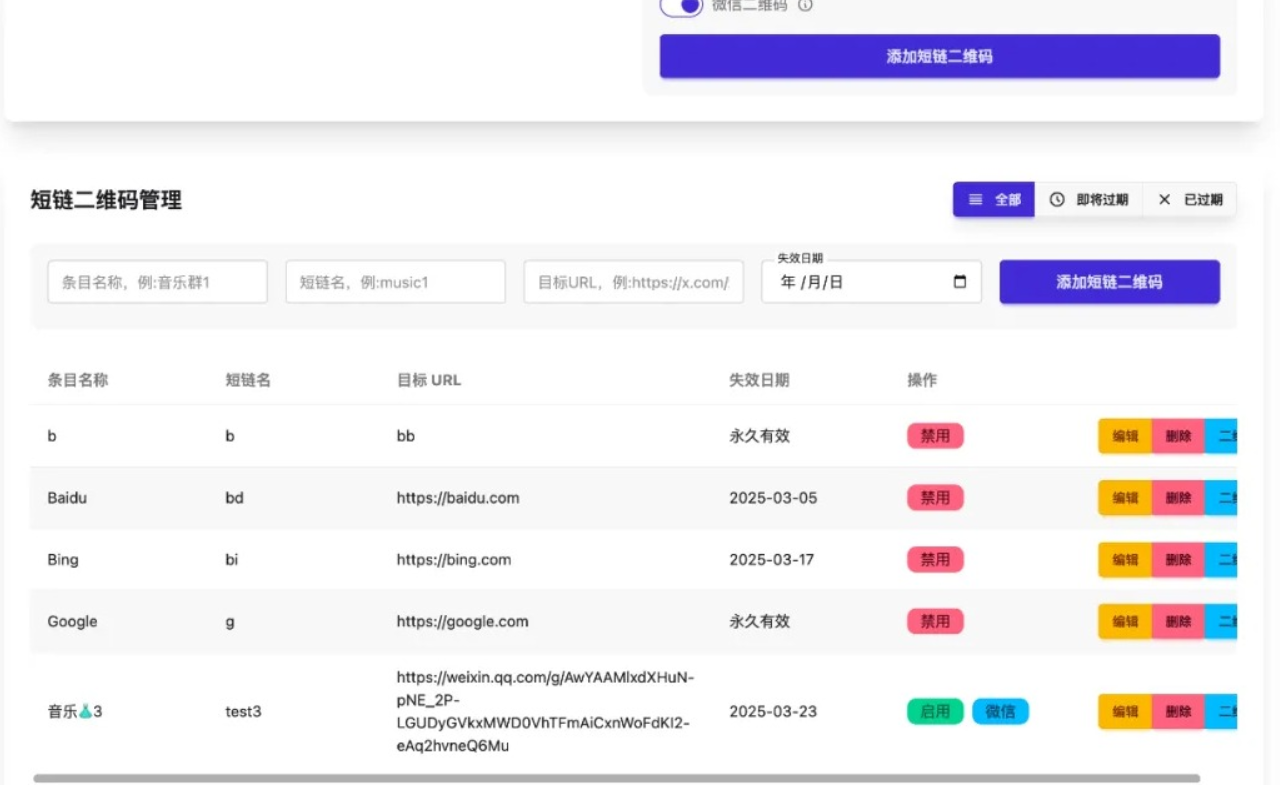Click the info icon beside 微信二维码
This screenshot has height=785, width=1280.
pyautogui.click(x=805, y=5)
